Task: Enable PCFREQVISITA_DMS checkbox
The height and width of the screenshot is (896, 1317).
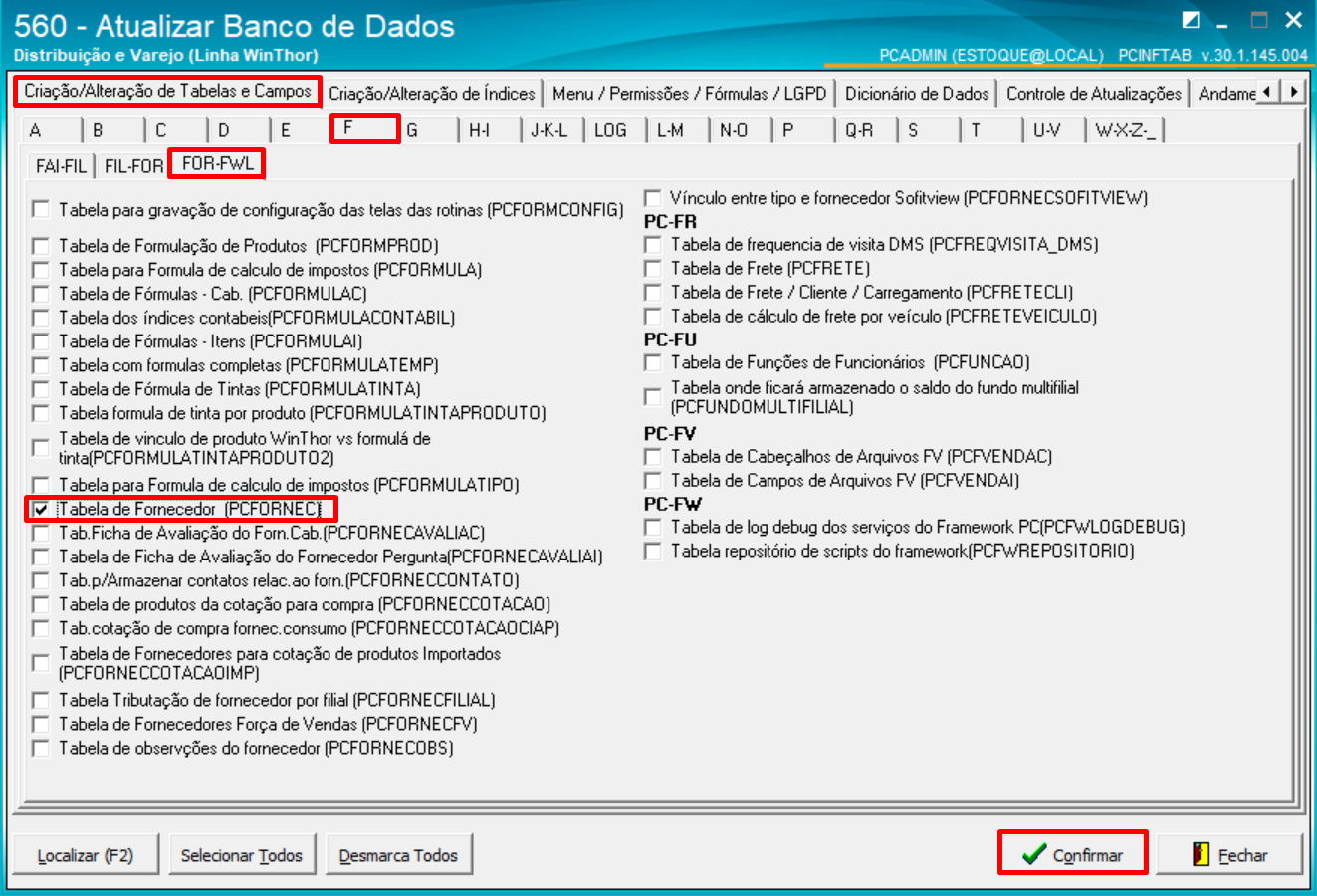Action: click(x=653, y=244)
